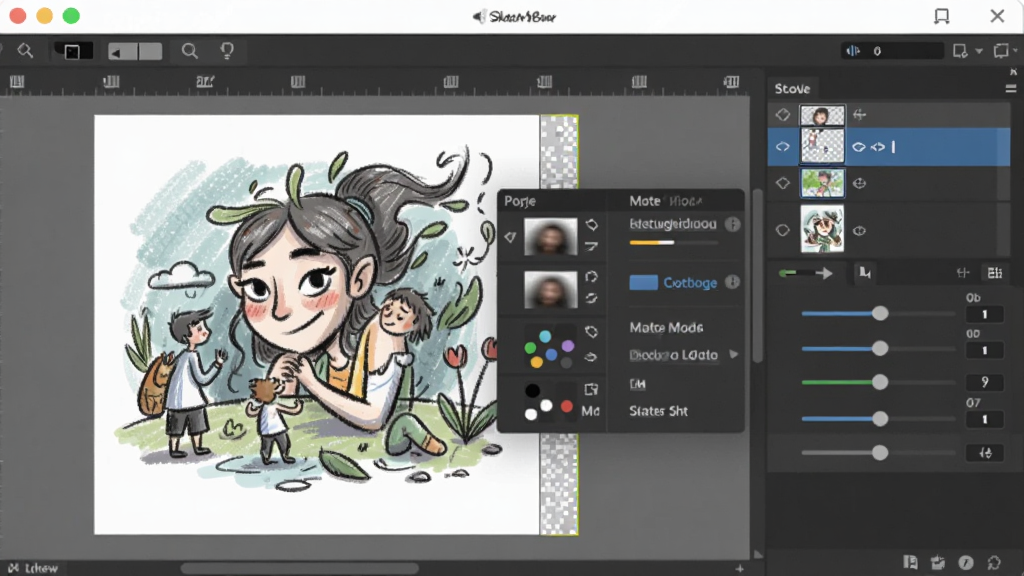Image resolution: width=1024 pixels, height=576 pixels.
Task: Open the window layout dropdown at toolbar end
Action: tap(1005, 51)
